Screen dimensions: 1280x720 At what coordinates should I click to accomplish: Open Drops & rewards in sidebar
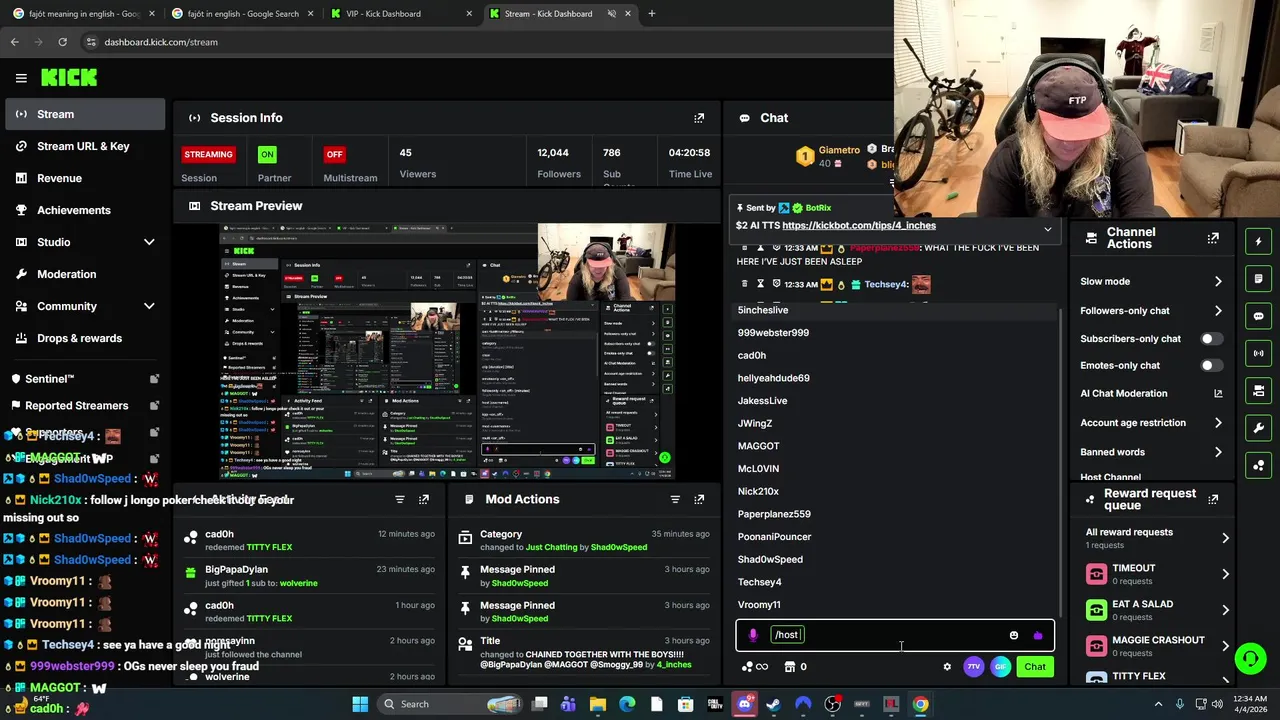click(x=85, y=338)
